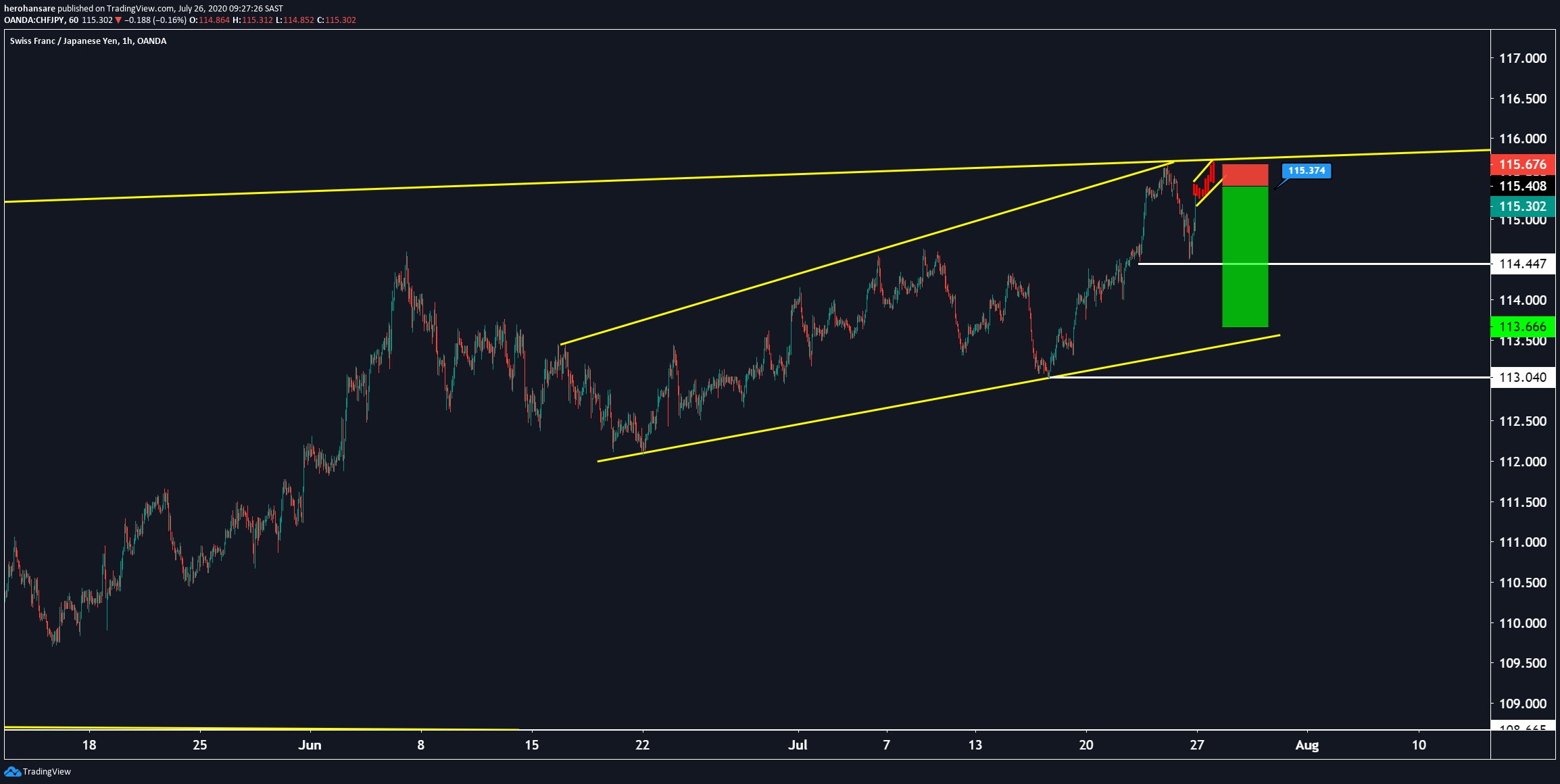Screen dimensions: 1560x784
Task: Click the 112.000 price axis label
Action: point(1522,462)
